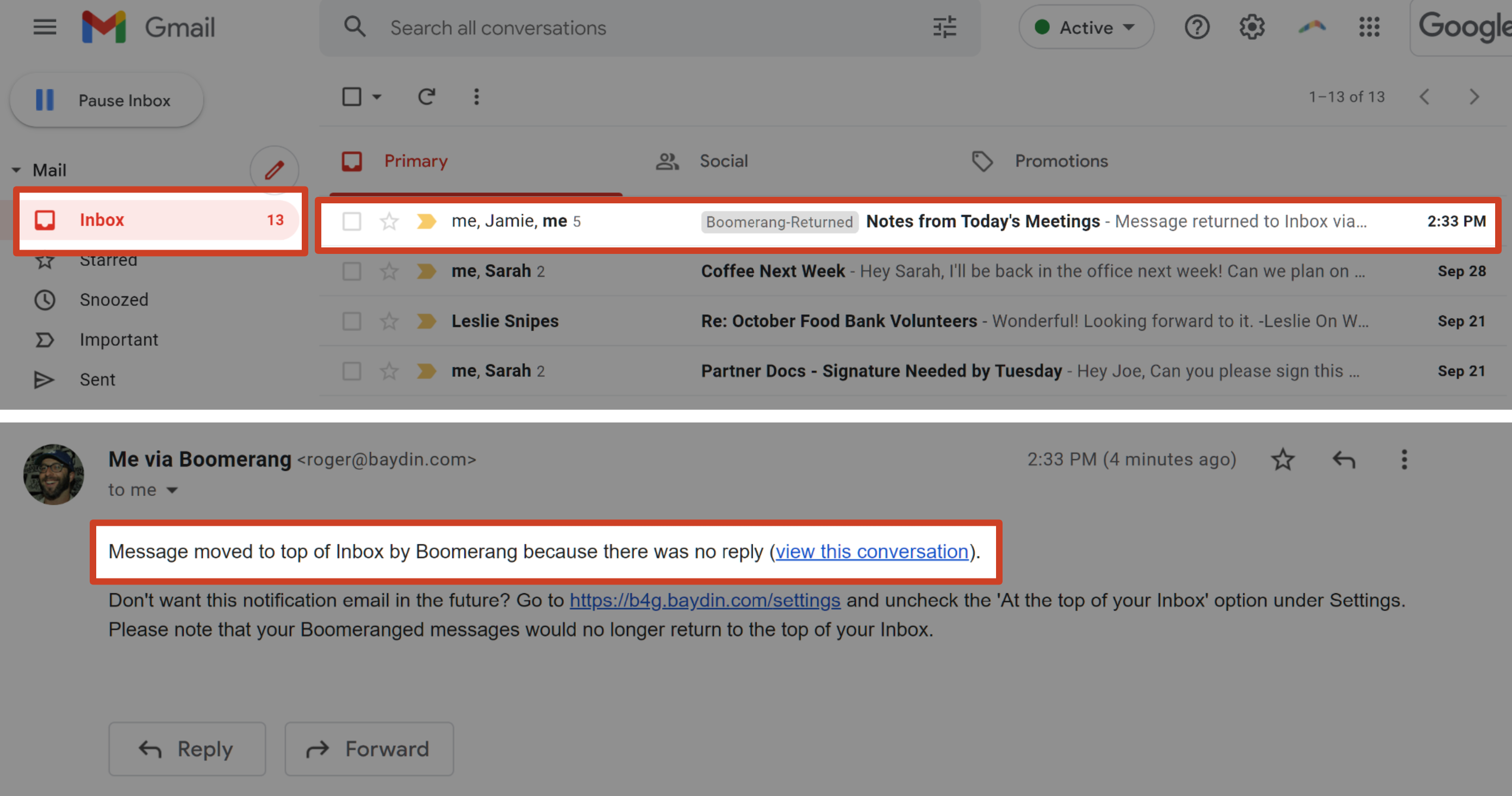Viewport: 1512px width, 796px height.
Task: Select the Partner Docs email checkbox
Action: tap(352, 371)
